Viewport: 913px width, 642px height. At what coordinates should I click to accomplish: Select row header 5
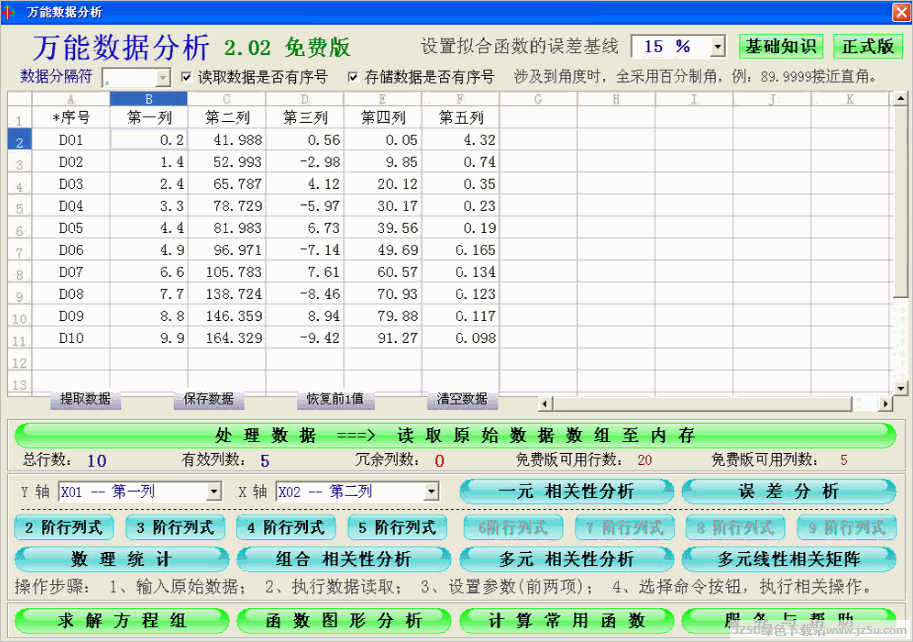tap(19, 206)
